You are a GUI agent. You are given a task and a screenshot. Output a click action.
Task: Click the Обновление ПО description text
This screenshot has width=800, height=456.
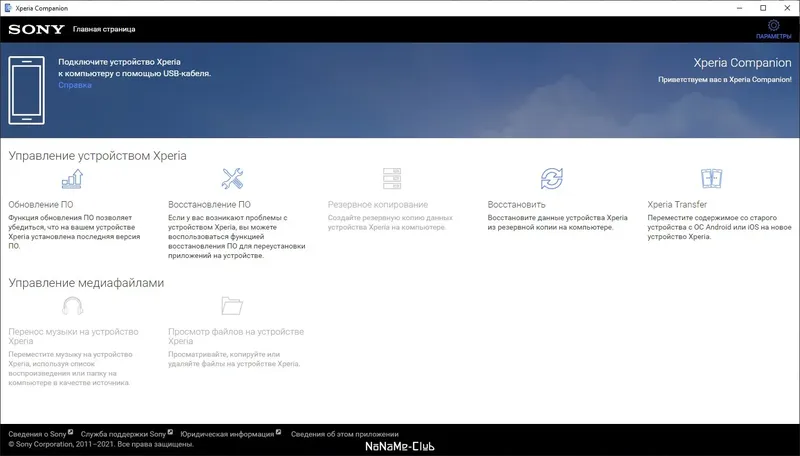[x=74, y=232]
